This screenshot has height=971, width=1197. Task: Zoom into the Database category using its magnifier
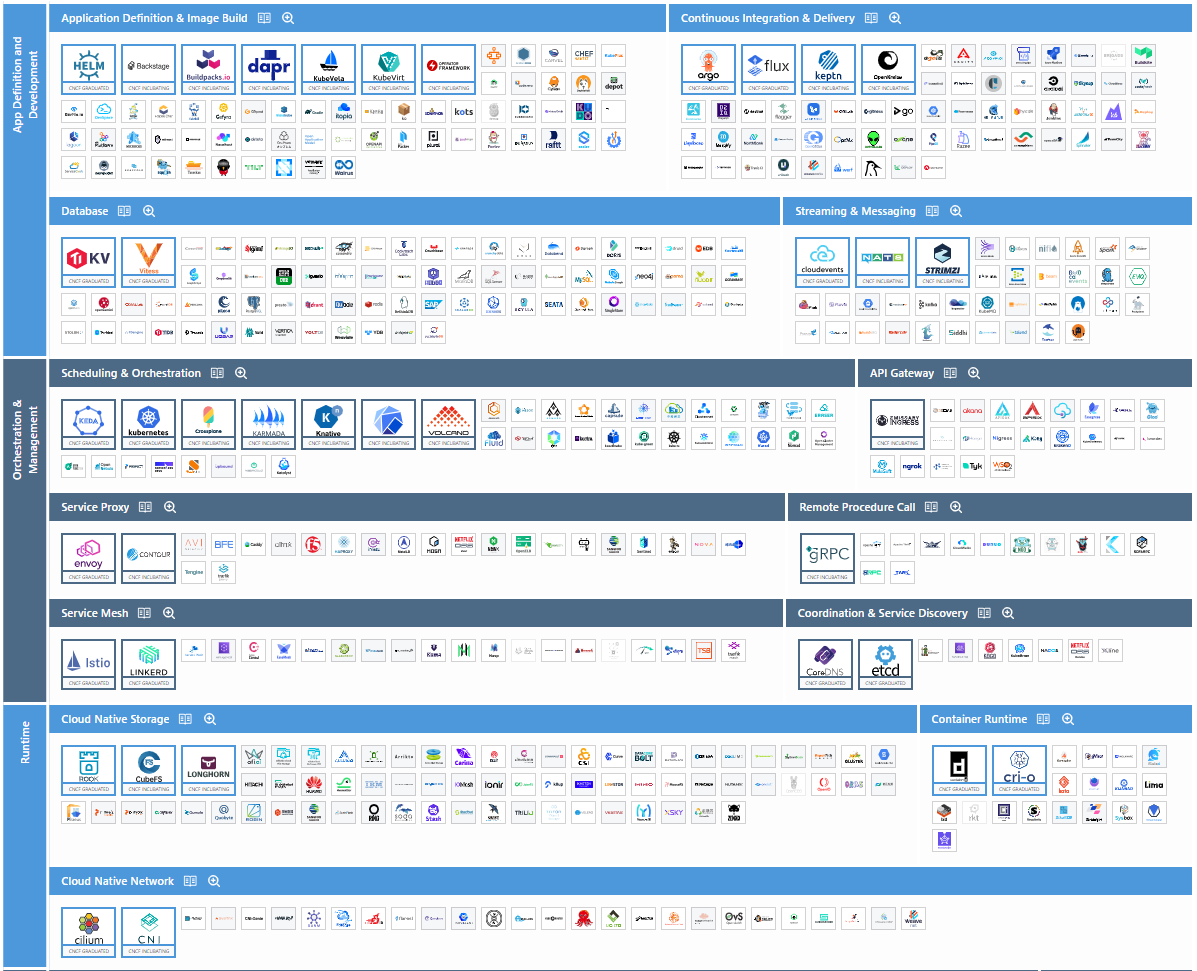[x=148, y=211]
